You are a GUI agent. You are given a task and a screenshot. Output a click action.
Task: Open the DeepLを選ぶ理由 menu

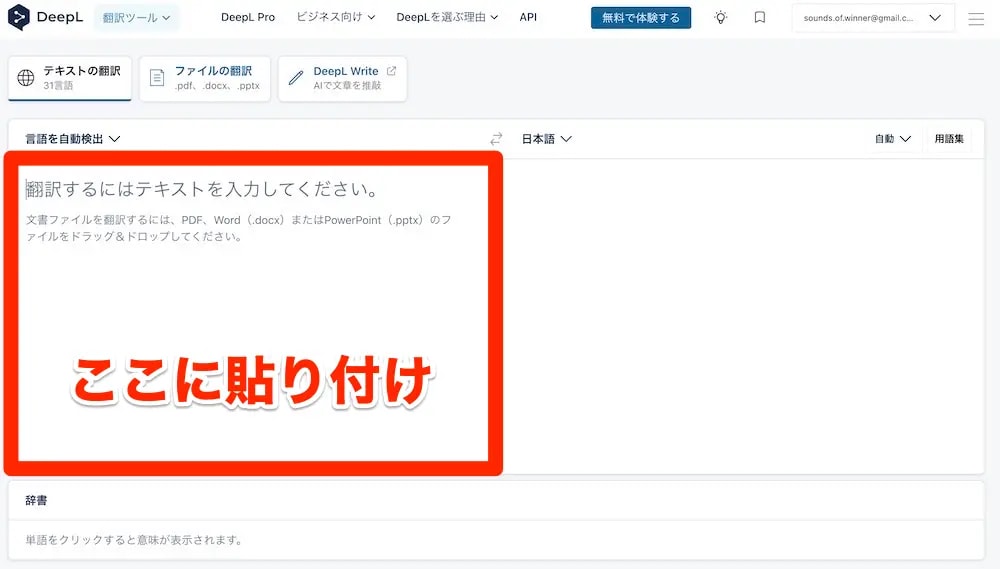click(x=447, y=17)
